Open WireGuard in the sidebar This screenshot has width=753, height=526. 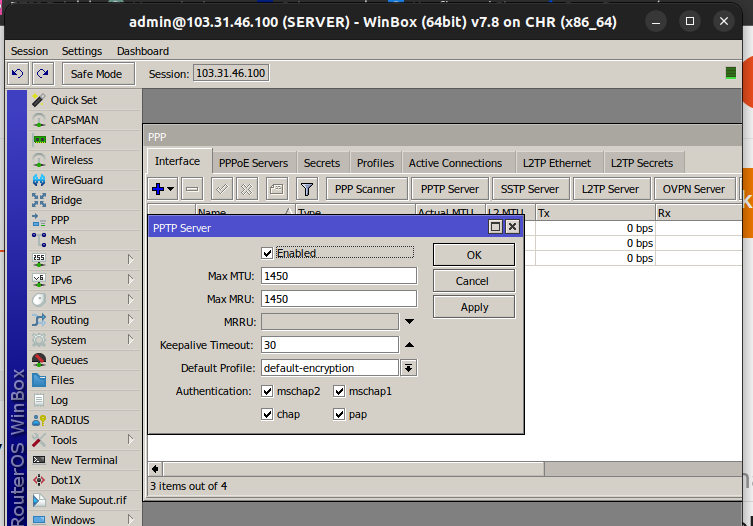[x=84, y=180]
